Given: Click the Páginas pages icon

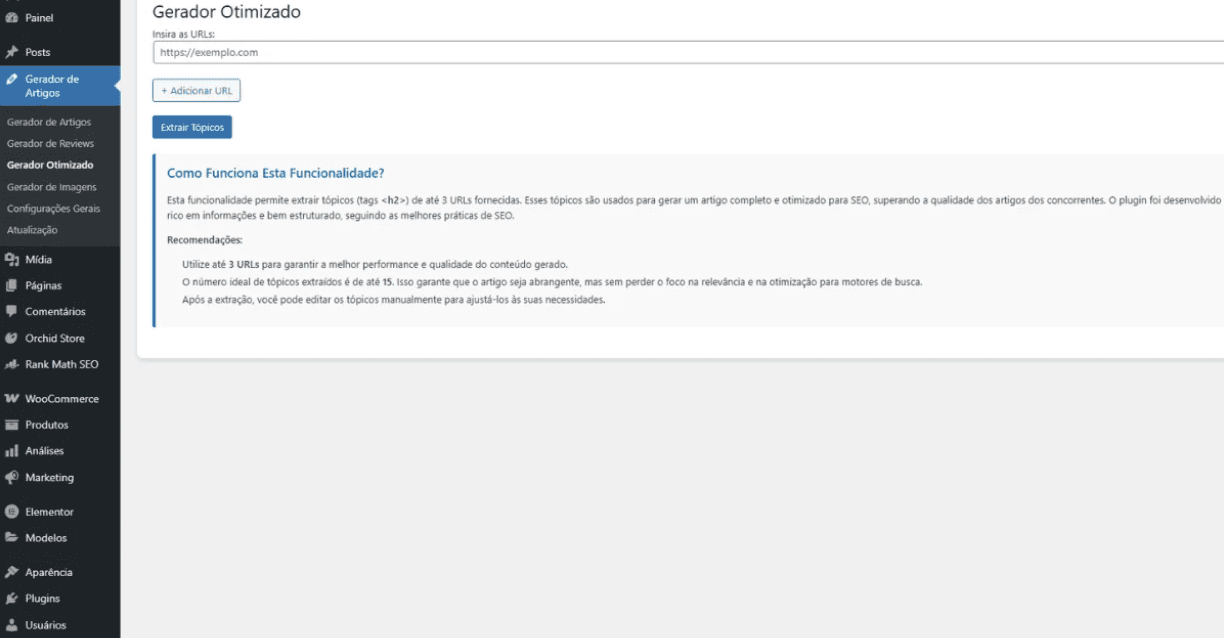Looking at the screenshot, I should tap(12, 285).
